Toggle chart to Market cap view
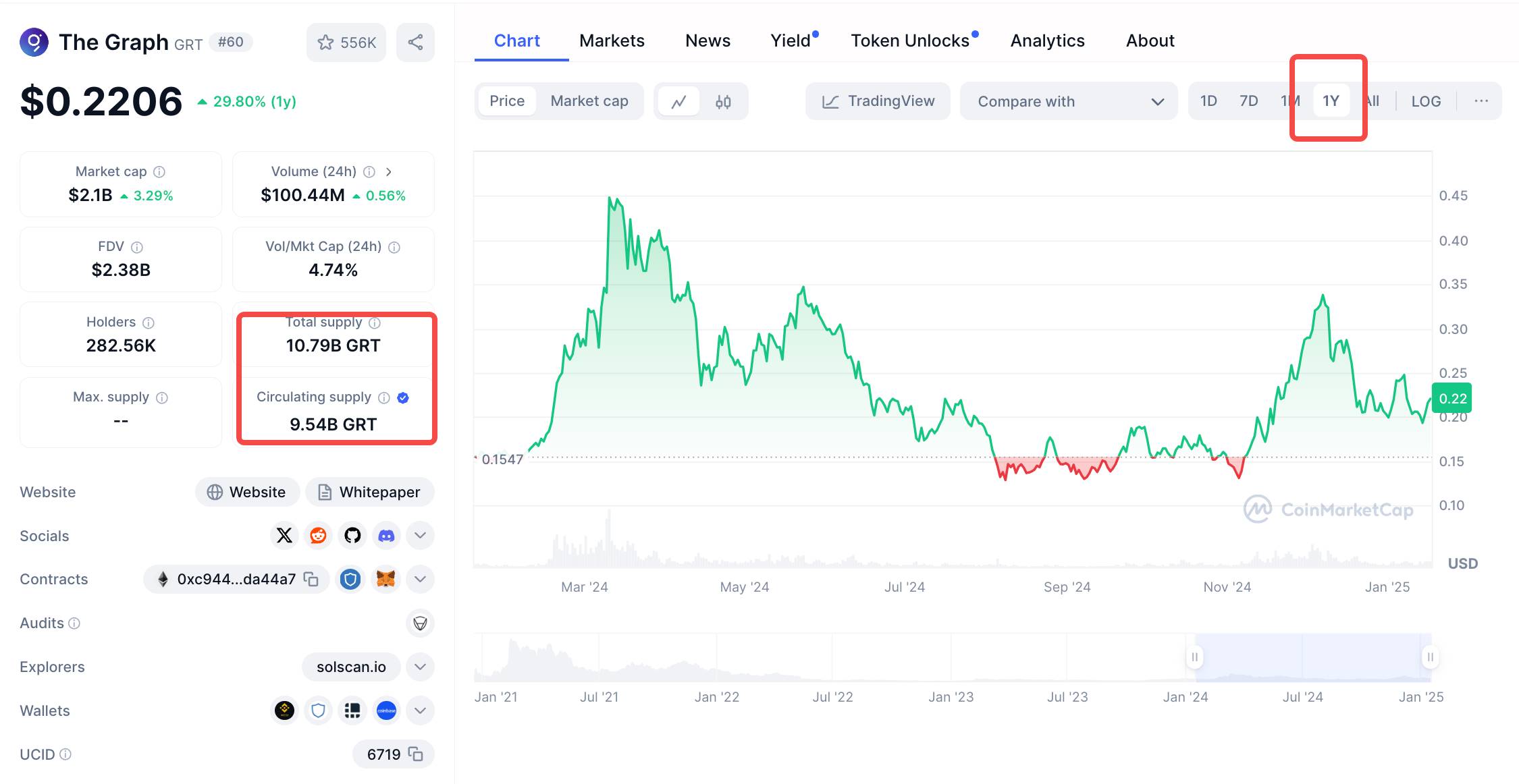The height and width of the screenshot is (784, 1519). tap(589, 101)
